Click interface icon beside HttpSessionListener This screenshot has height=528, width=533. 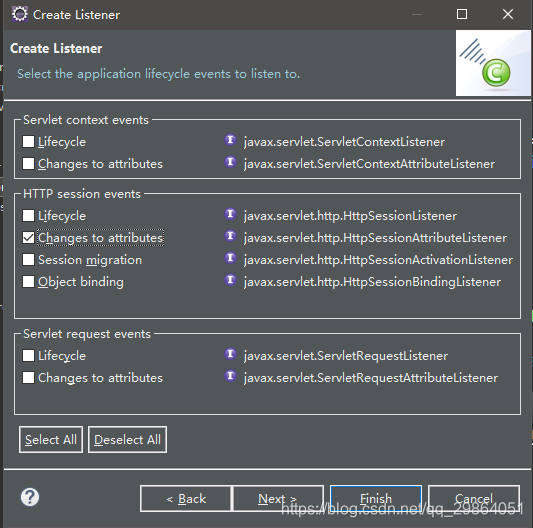230,214
